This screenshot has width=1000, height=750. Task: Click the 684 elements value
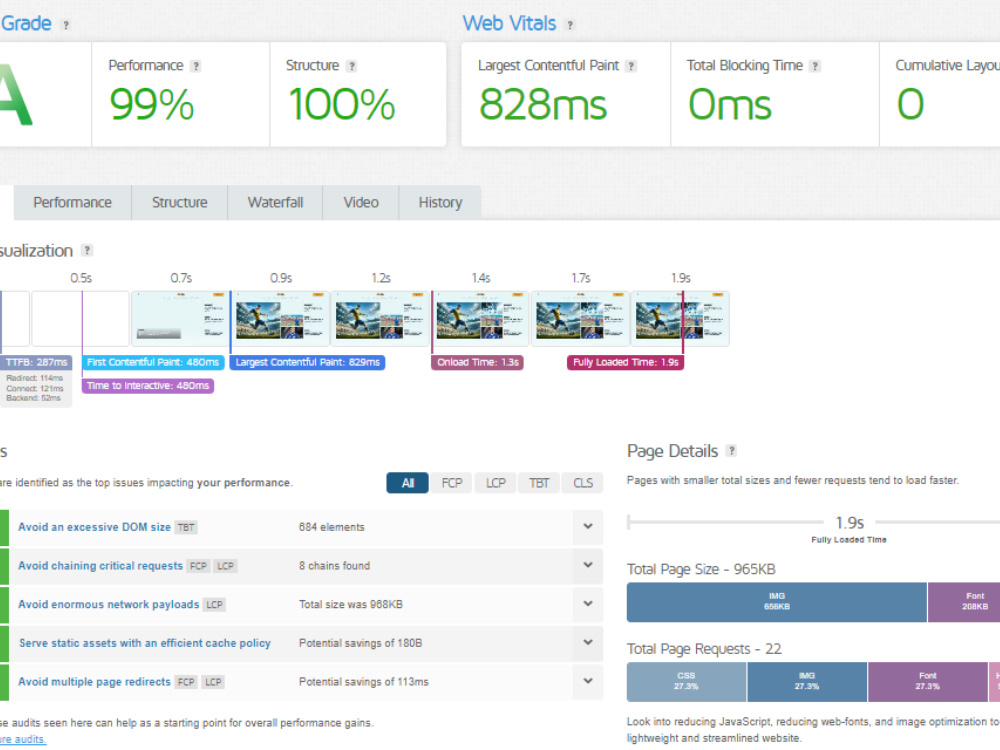(332, 527)
